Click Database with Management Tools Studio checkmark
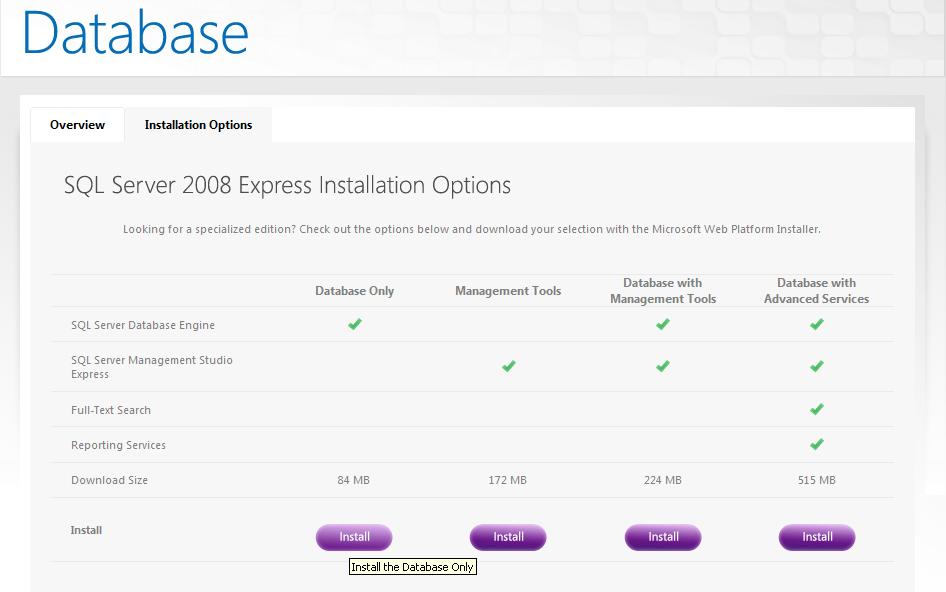The height and width of the screenshot is (592, 946). tap(662, 366)
